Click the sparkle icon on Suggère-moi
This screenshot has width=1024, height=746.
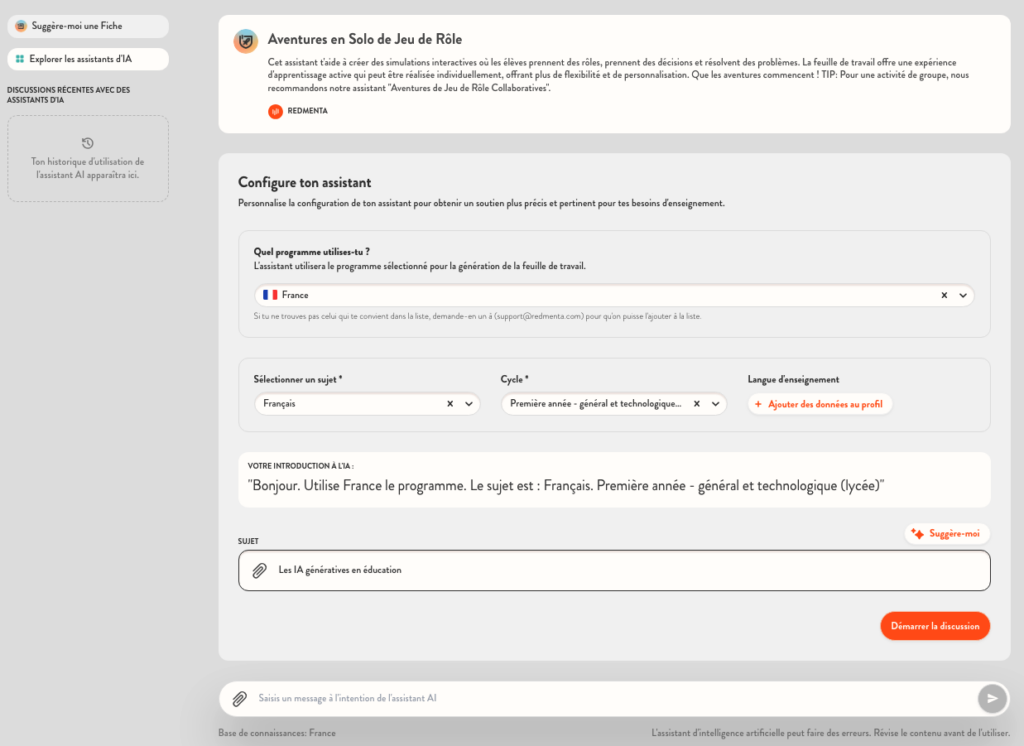point(917,534)
